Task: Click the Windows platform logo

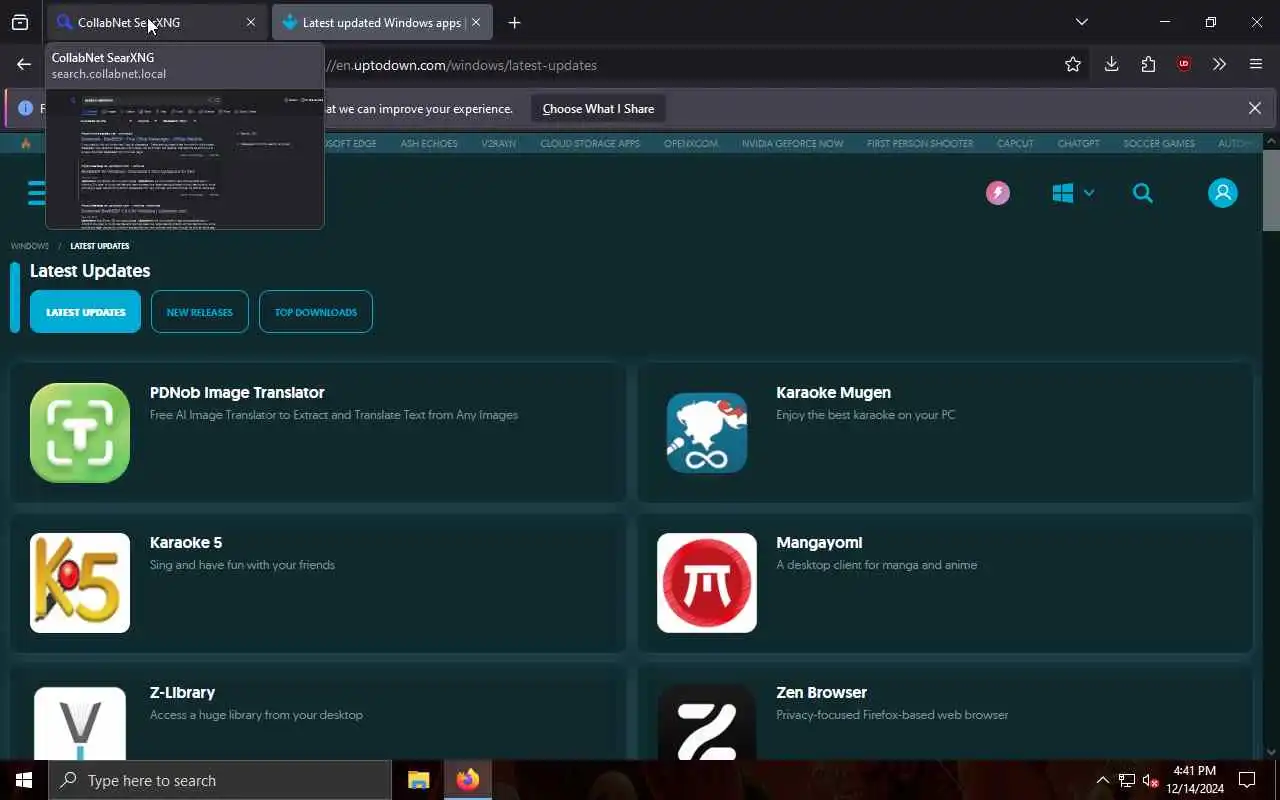Action: [1063, 193]
